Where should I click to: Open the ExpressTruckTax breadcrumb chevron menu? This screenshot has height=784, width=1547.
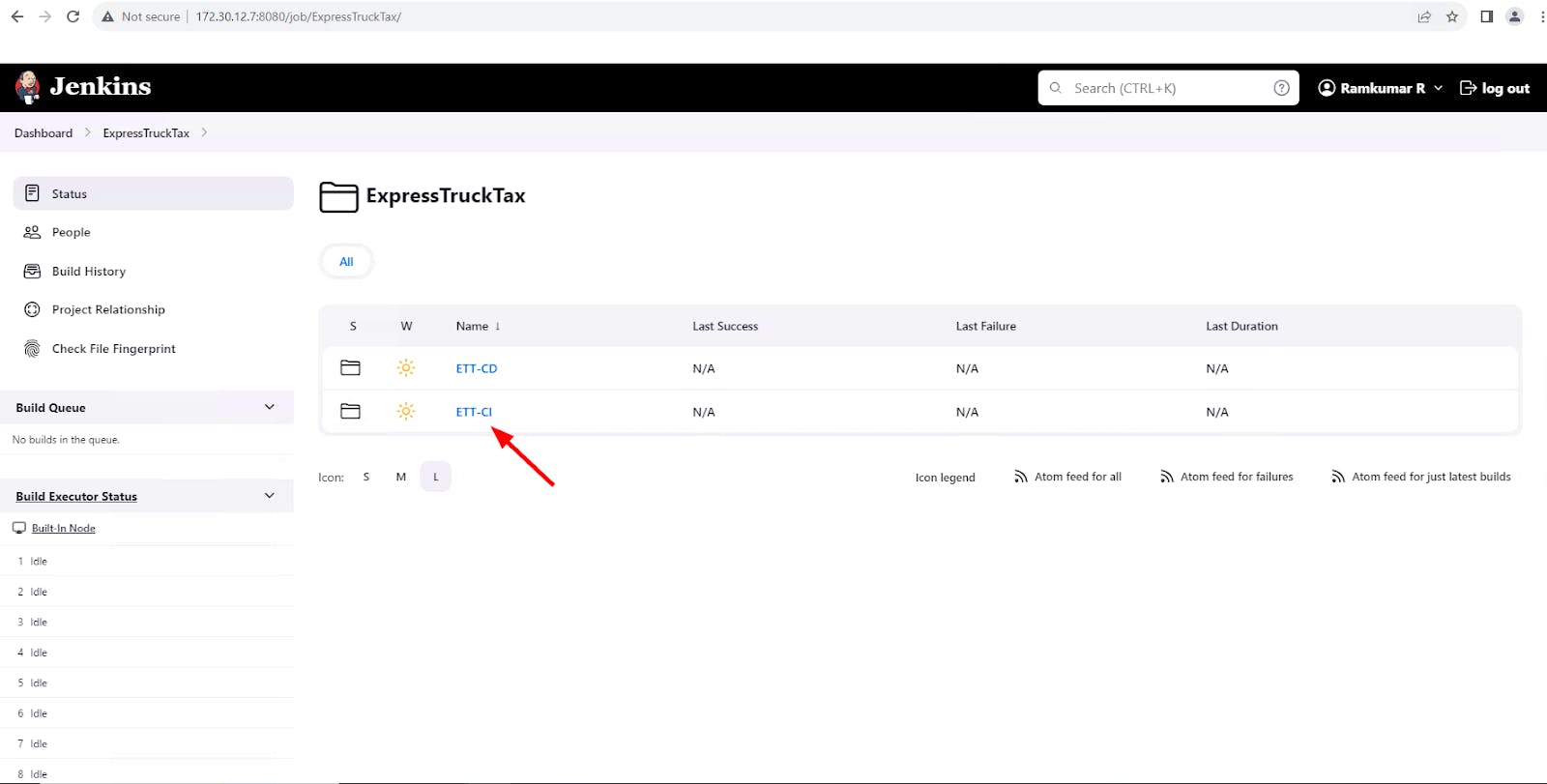204,132
